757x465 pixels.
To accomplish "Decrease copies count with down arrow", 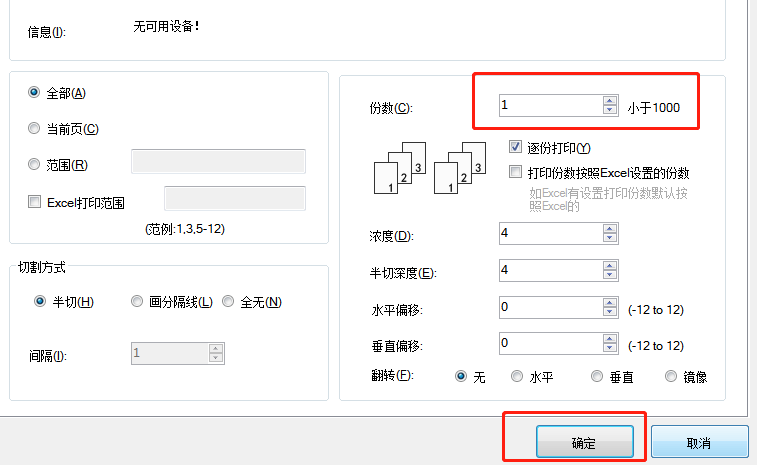I will pos(609,110).
